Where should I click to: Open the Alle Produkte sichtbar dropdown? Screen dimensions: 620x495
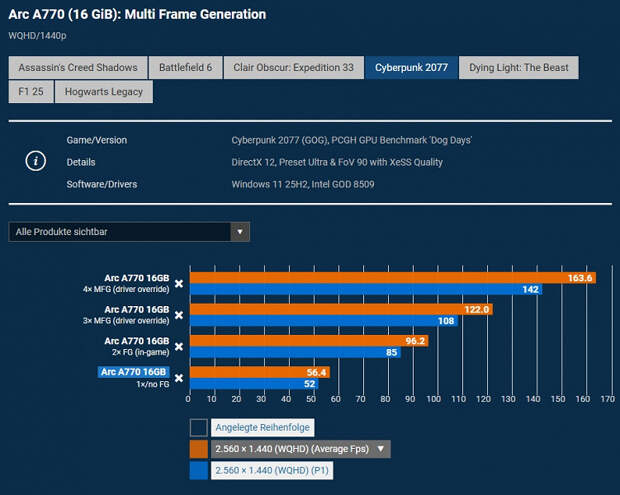point(129,232)
